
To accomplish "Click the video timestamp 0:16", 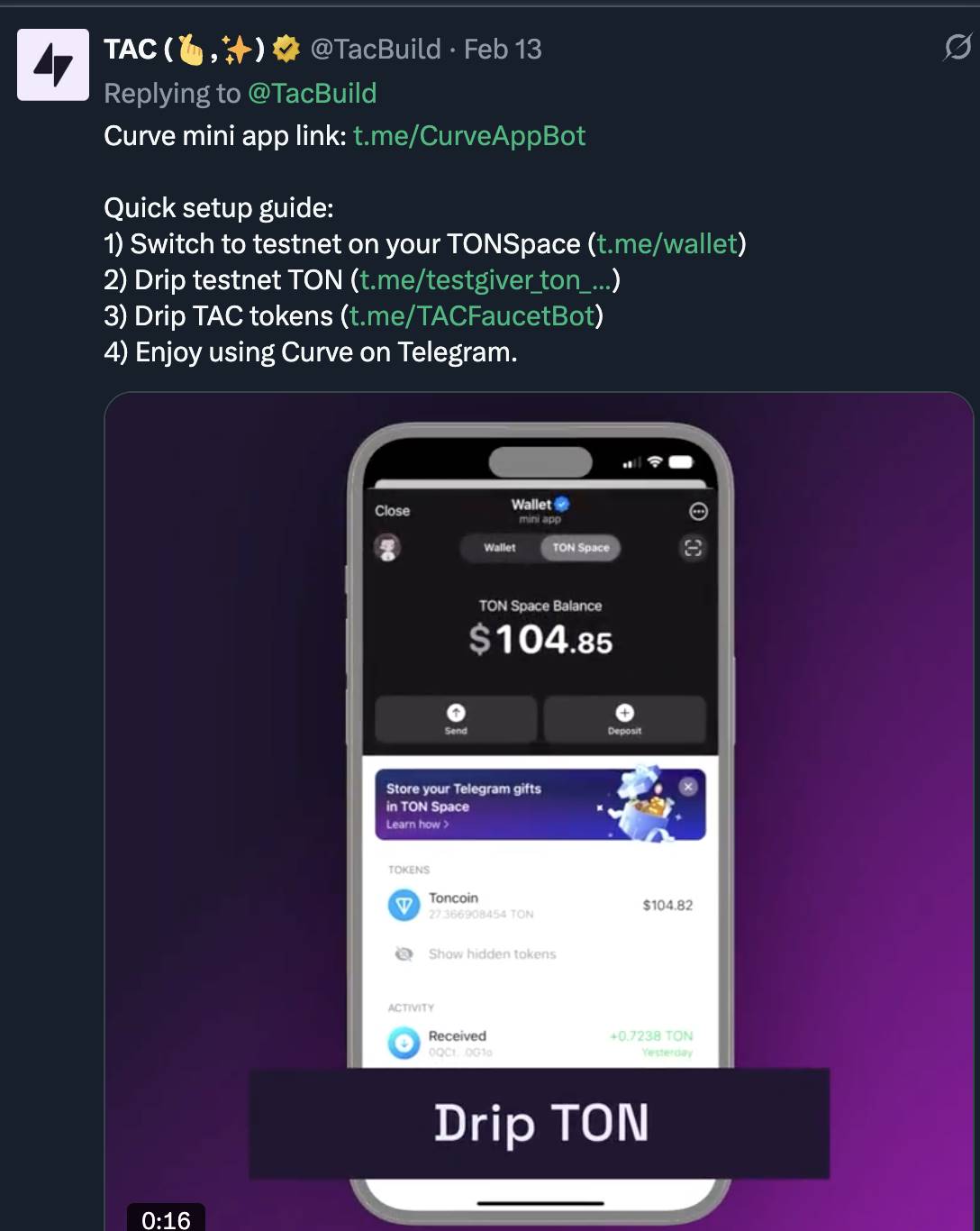I will click(166, 1219).
